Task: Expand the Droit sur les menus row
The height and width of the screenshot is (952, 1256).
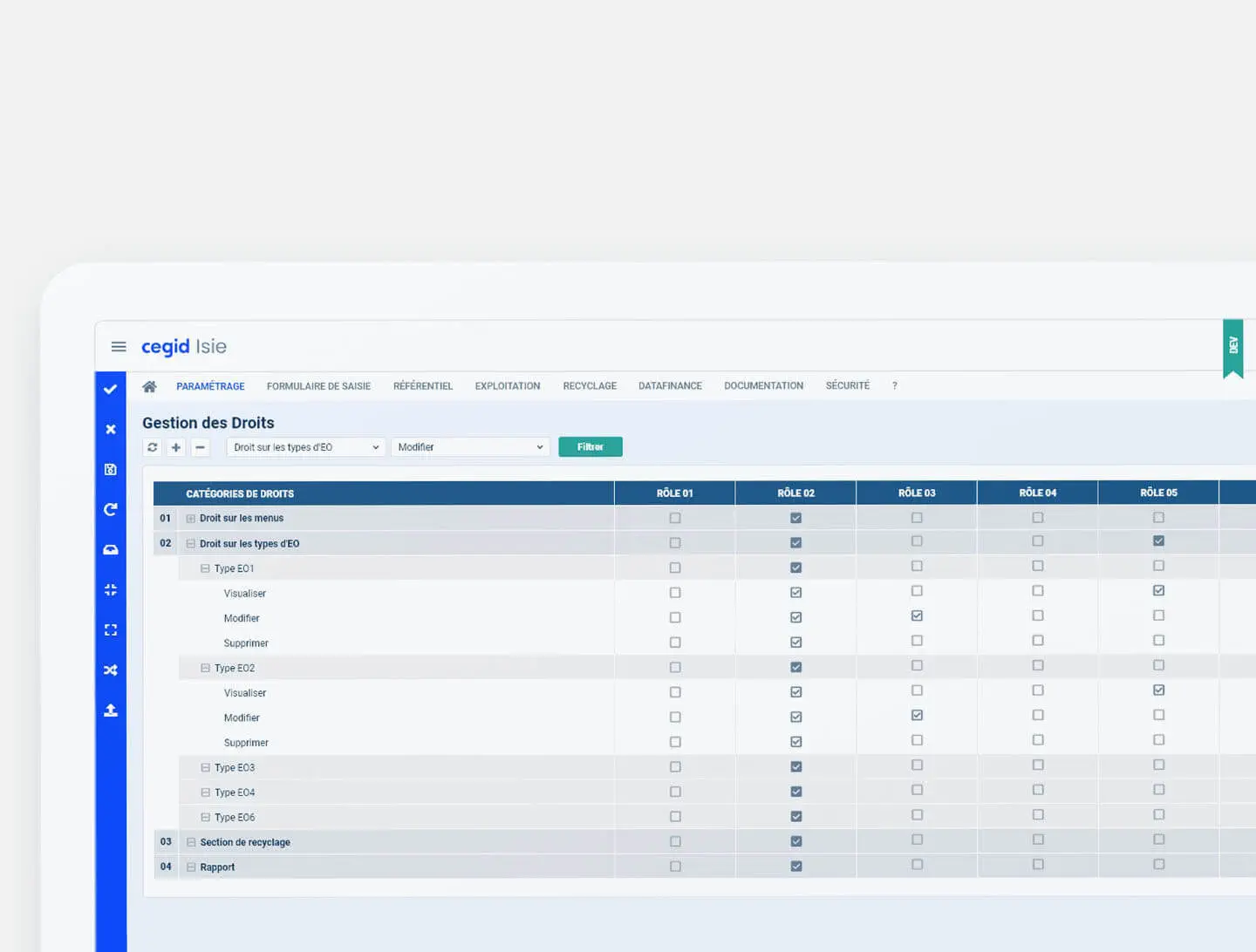Action: 191,519
